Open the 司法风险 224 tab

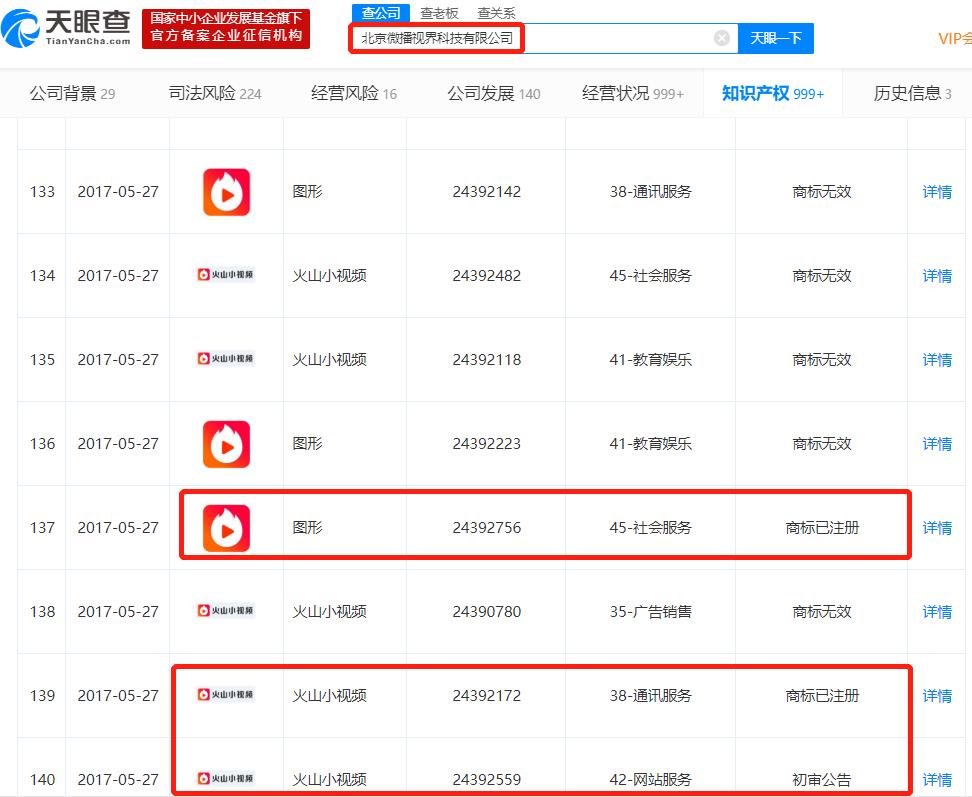click(x=214, y=94)
